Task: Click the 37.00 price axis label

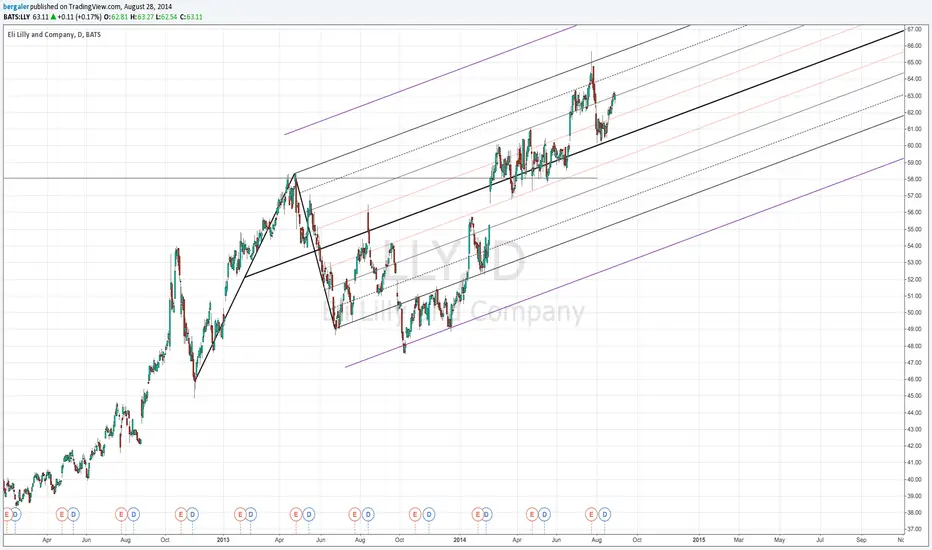Action: (x=914, y=529)
